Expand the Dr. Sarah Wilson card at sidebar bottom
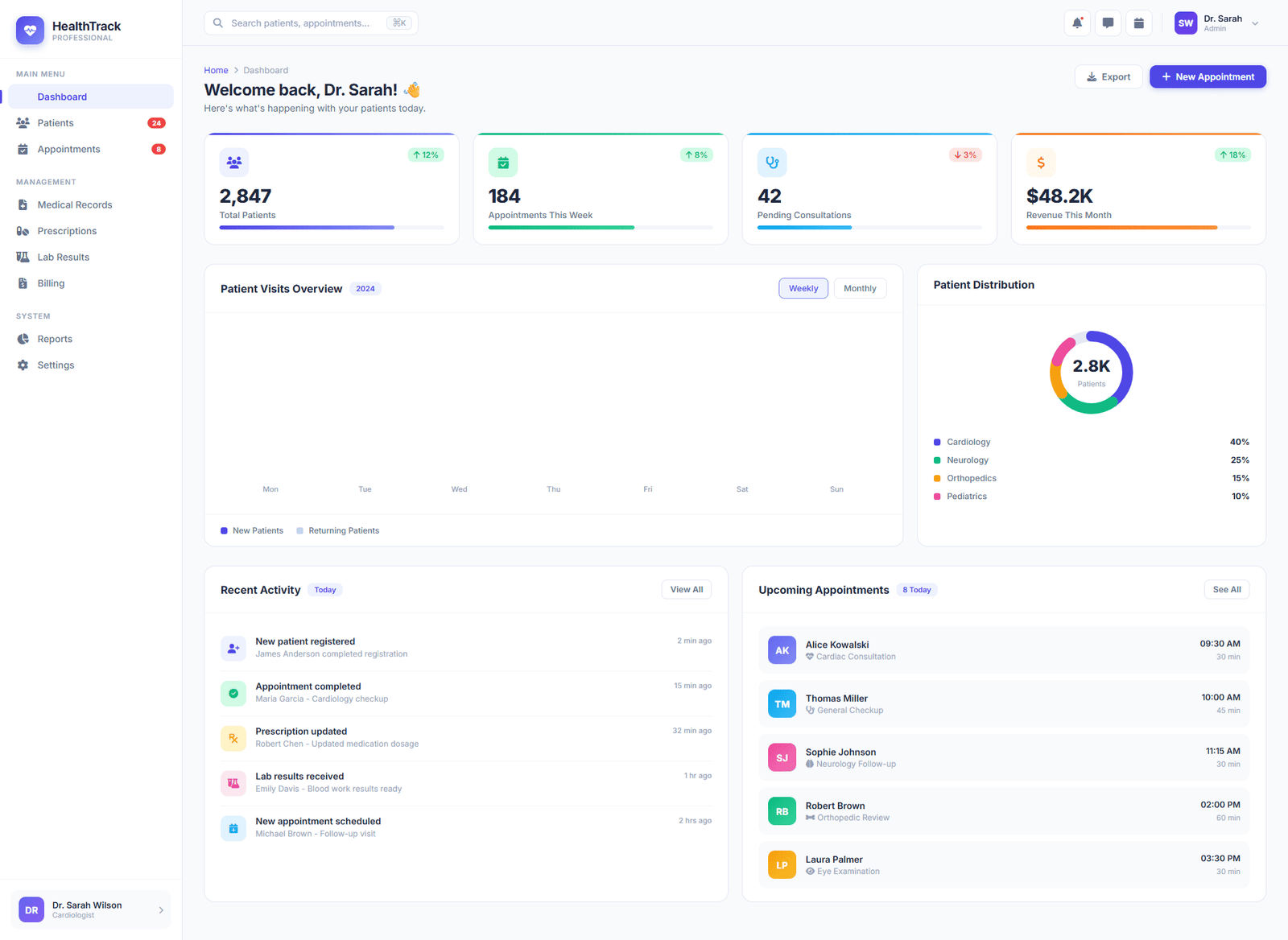The height and width of the screenshot is (940, 1288). tap(90, 909)
